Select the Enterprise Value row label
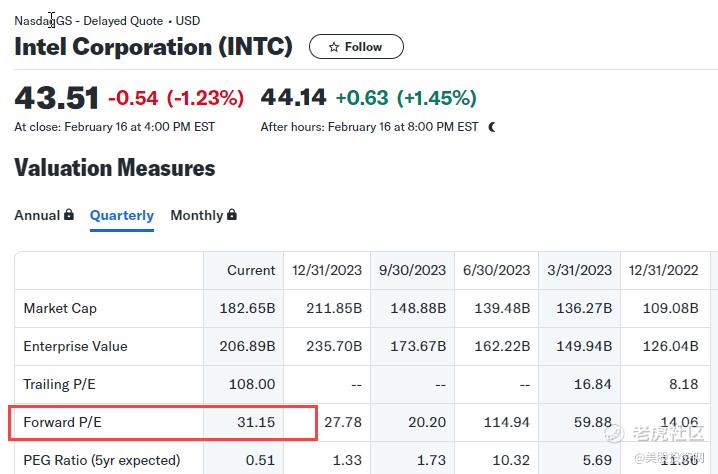Screen dimensions: 718x474 point(76,346)
